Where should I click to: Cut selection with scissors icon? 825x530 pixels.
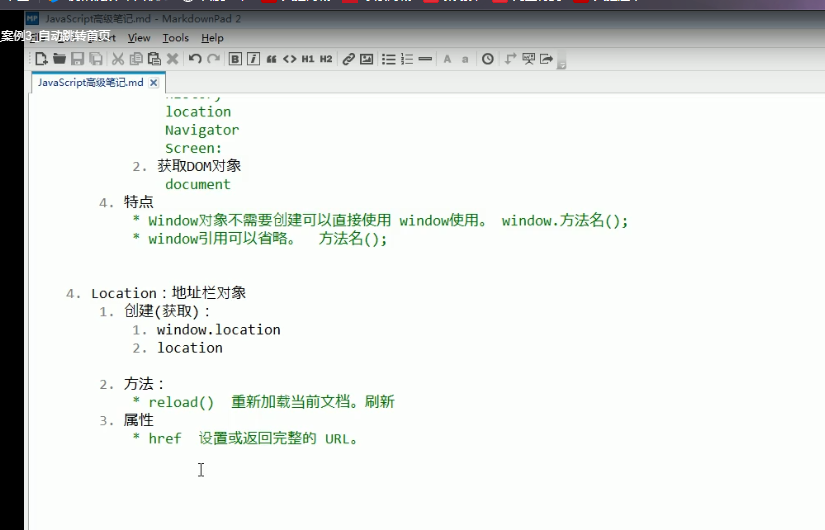click(x=118, y=59)
